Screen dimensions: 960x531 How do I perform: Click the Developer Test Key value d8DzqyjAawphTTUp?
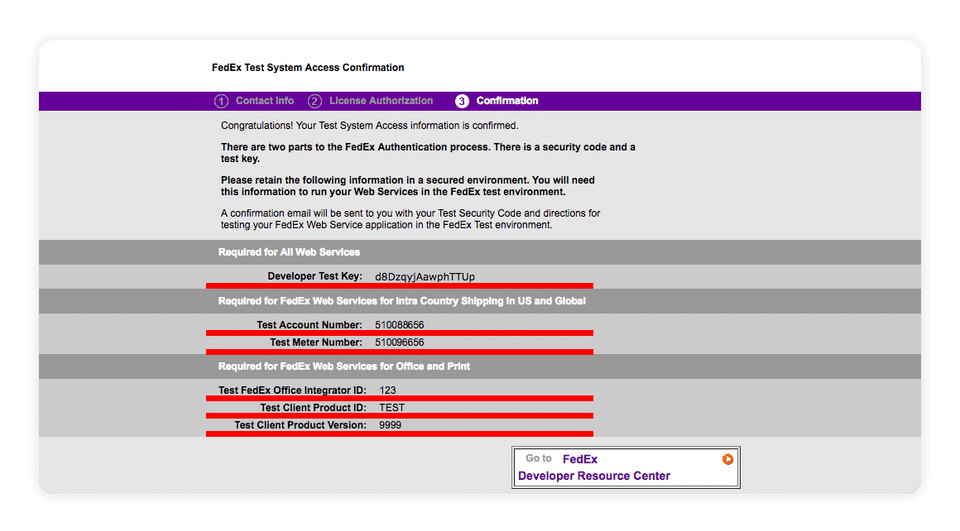point(425,276)
